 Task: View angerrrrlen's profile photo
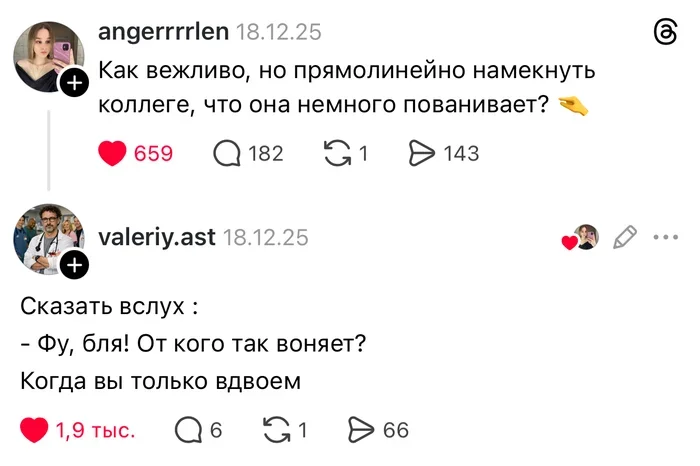click(x=47, y=55)
